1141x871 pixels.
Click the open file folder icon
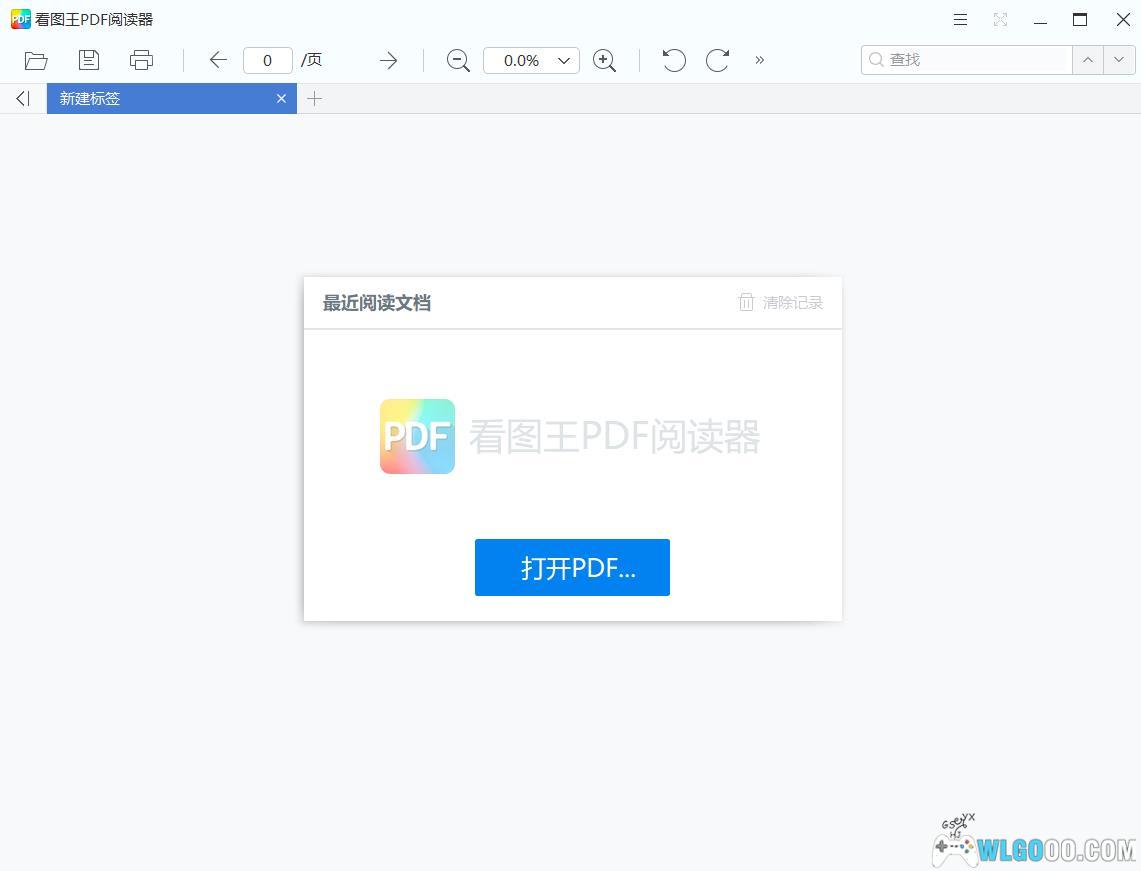(36, 60)
